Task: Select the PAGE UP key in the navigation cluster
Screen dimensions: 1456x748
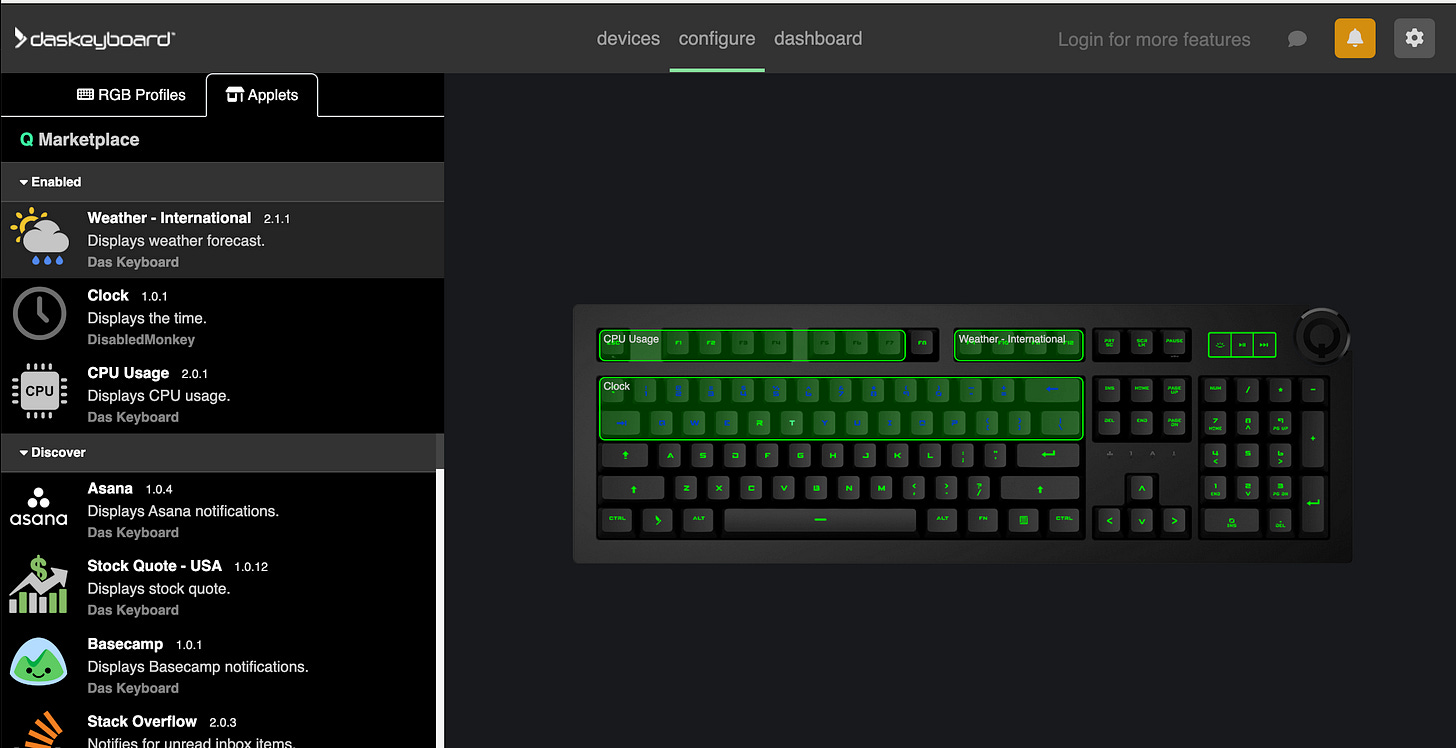Action: click(x=1174, y=388)
